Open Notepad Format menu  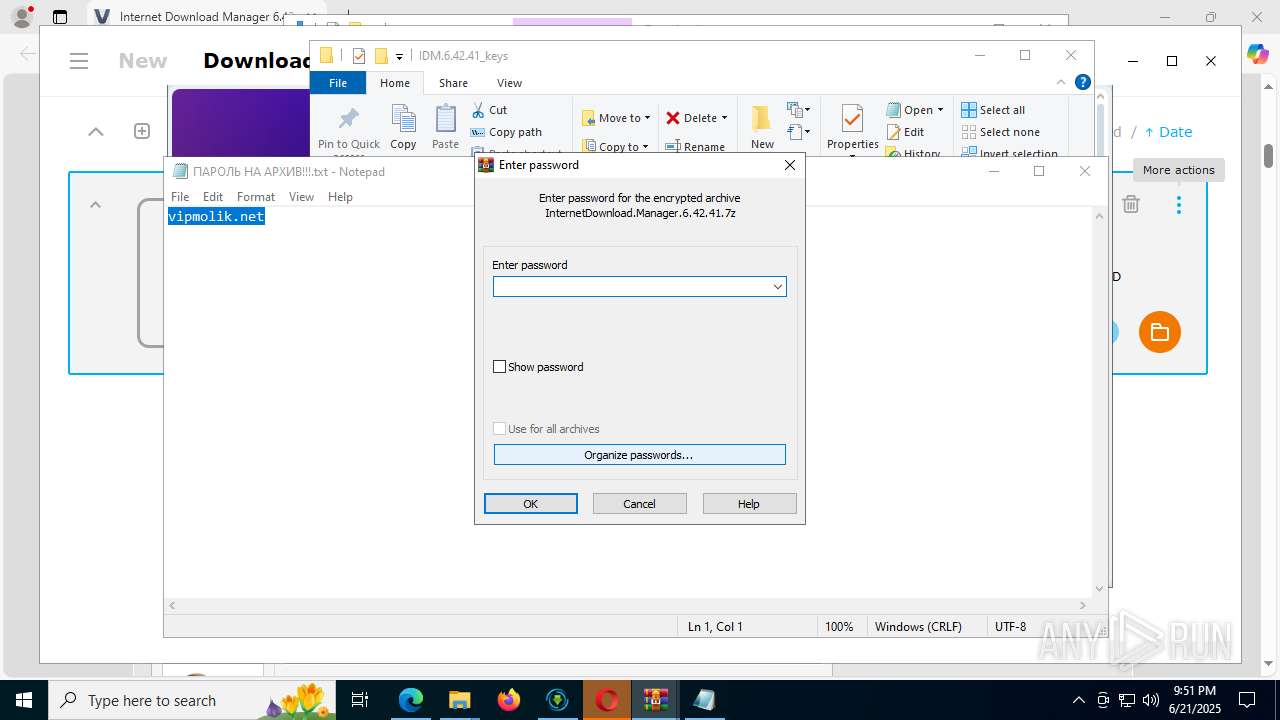coord(256,197)
